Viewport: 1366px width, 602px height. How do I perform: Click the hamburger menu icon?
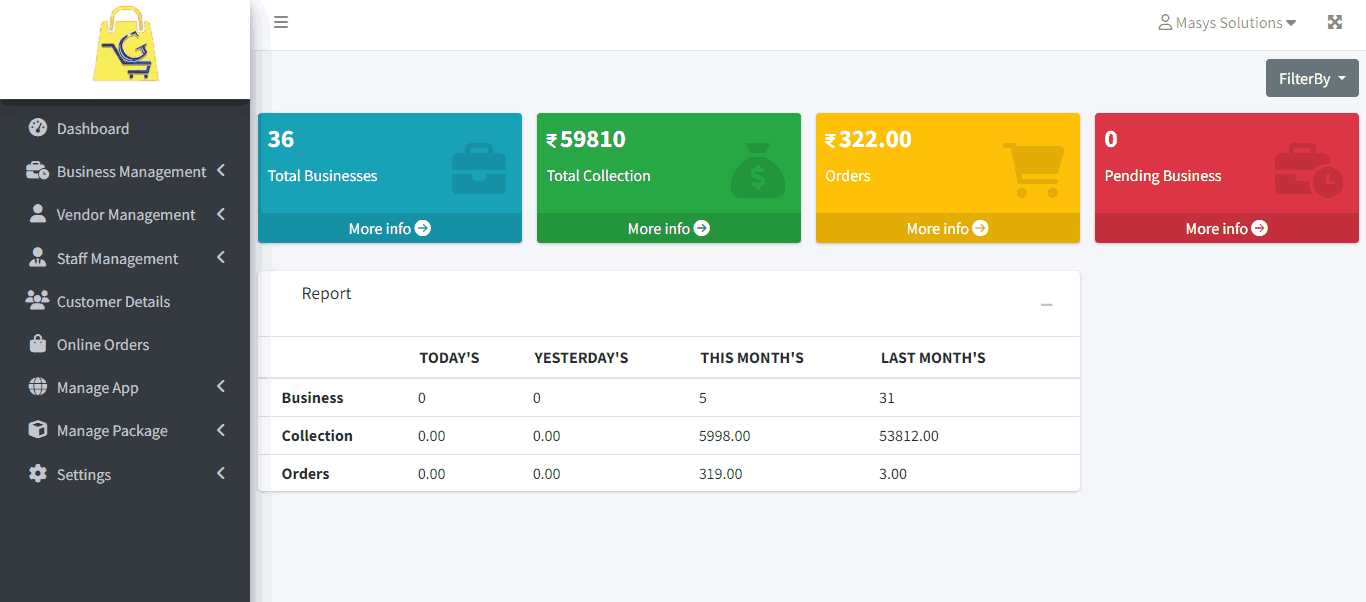(x=281, y=22)
